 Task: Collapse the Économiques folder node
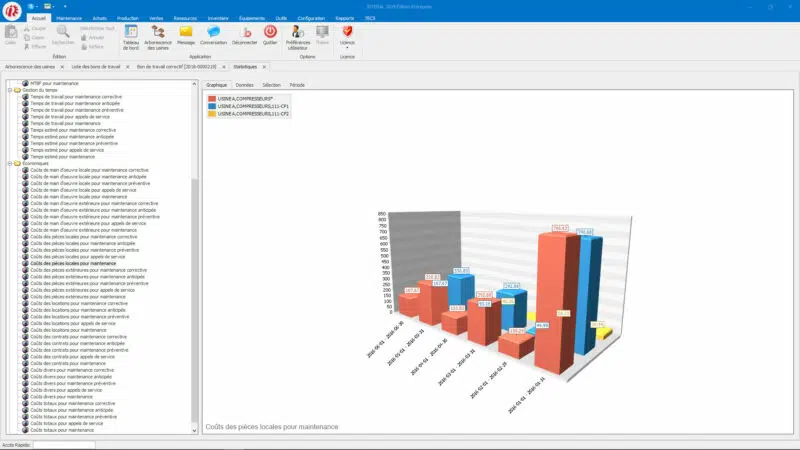pyautogui.click(x=9, y=163)
